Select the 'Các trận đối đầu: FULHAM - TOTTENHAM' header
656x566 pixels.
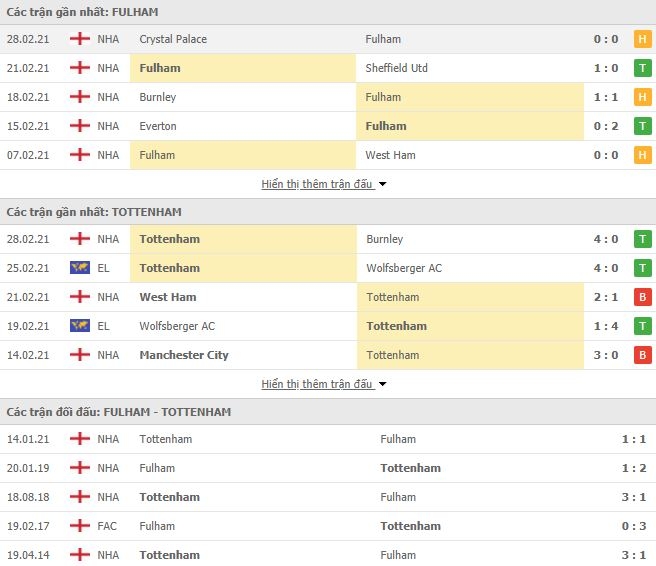point(328,412)
